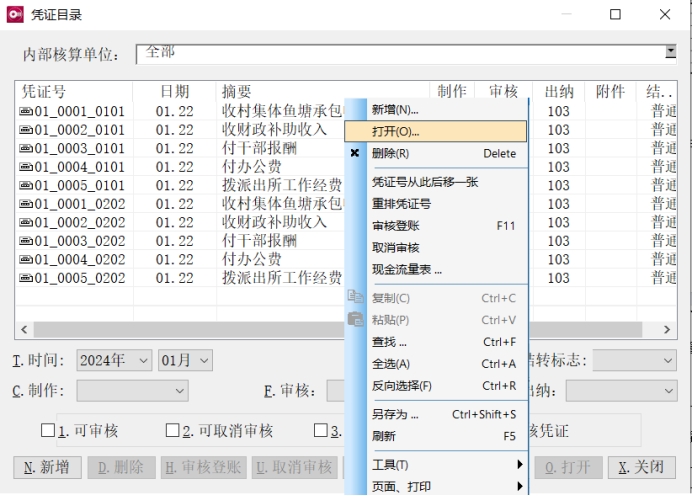Click the black X delete icon in context menu

pyautogui.click(x=355, y=154)
